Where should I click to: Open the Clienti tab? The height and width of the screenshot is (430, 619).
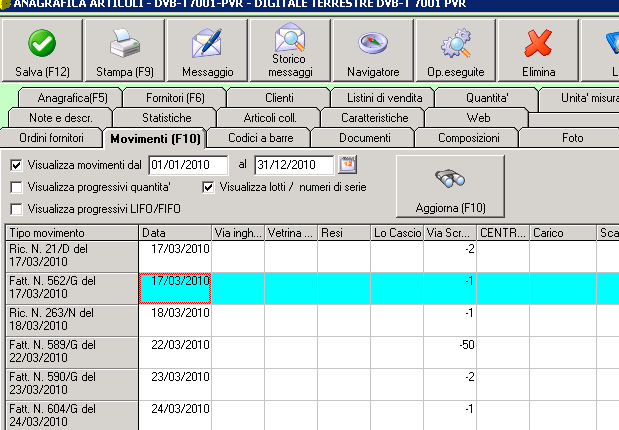tap(279, 98)
